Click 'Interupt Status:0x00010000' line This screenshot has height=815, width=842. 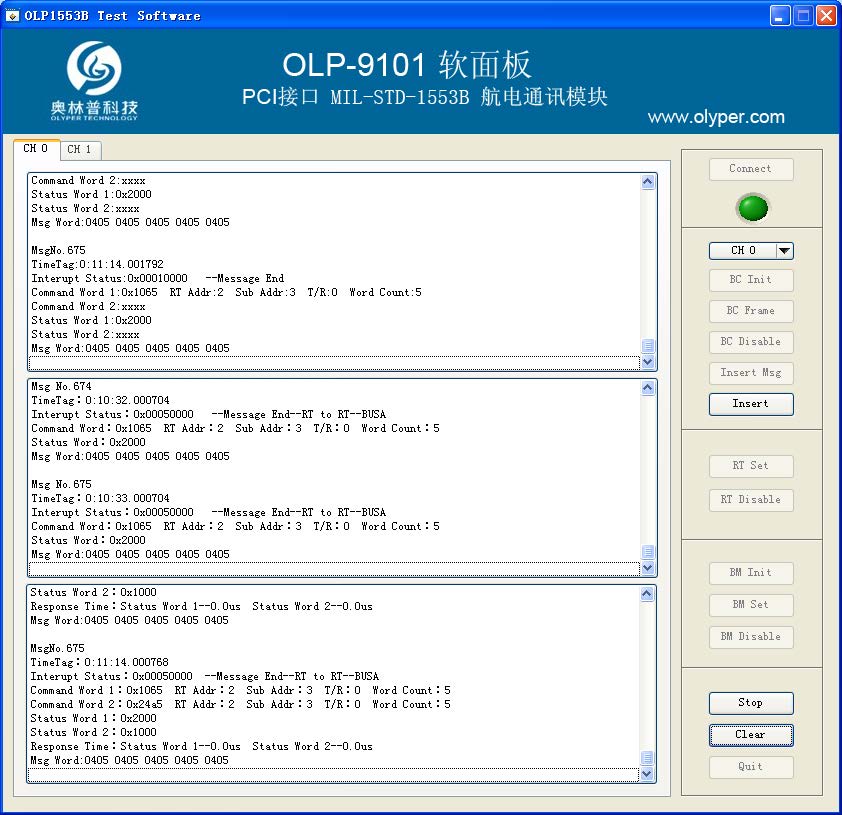coord(158,278)
